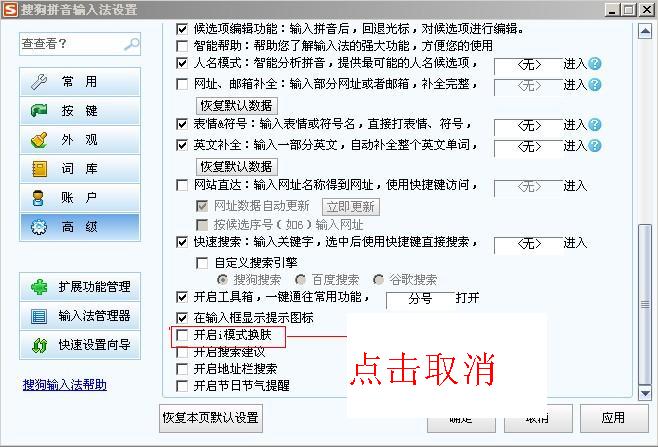Open the 搜狗输入法帮助 link
The width and height of the screenshot is (658, 447).
[65, 385]
